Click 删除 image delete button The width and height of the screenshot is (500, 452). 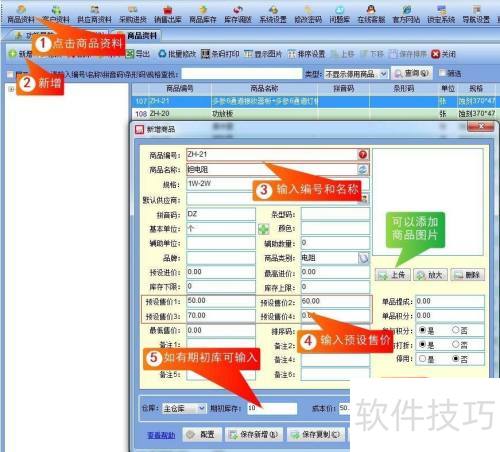[467, 275]
